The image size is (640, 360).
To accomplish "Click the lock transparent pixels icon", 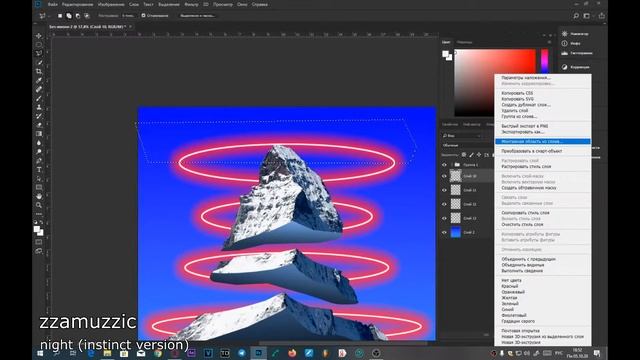I will [464, 155].
